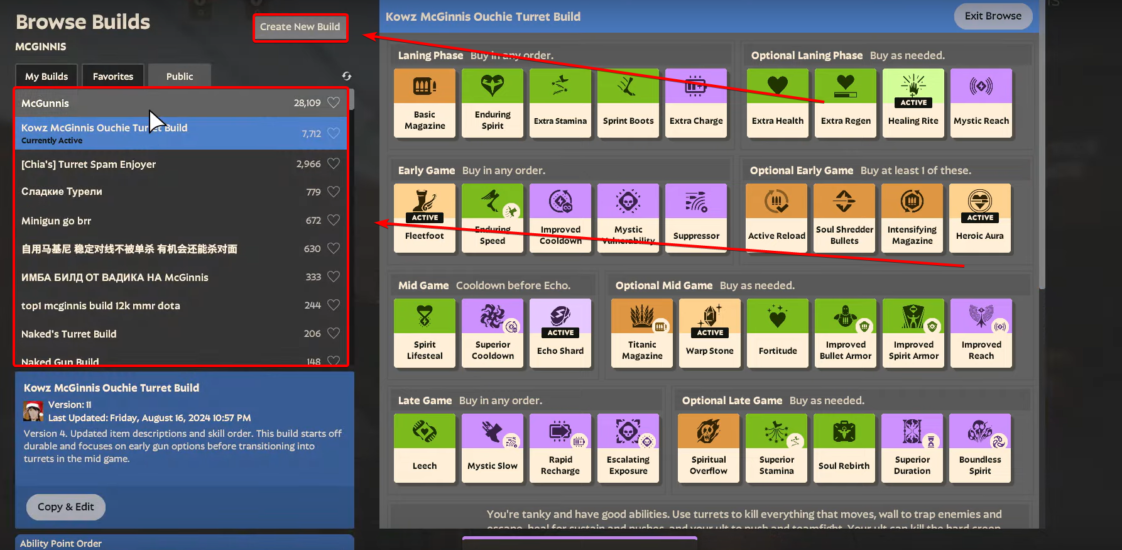Choose the Mystic Slow item
The height and width of the screenshot is (550, 1122).
(492, 448)
